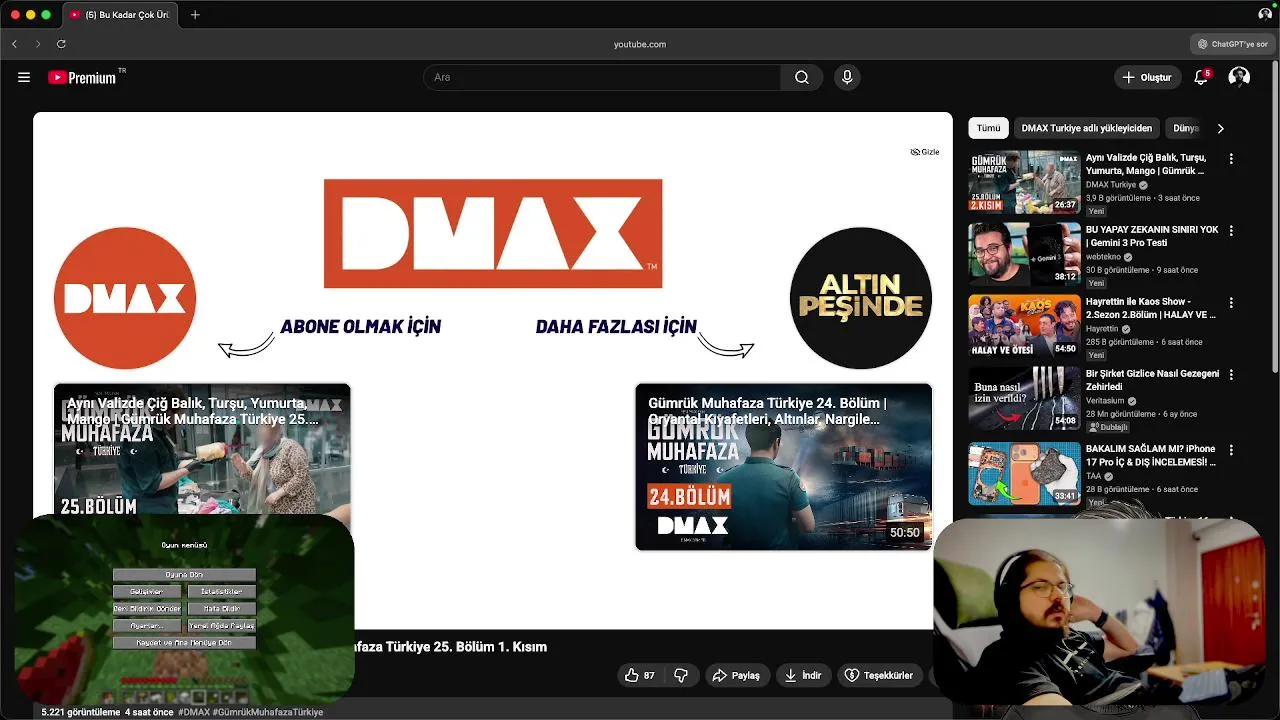This screenshot has width=1280, height=720.
Task: Start voice search with the microphone
Action: [847, 77]
